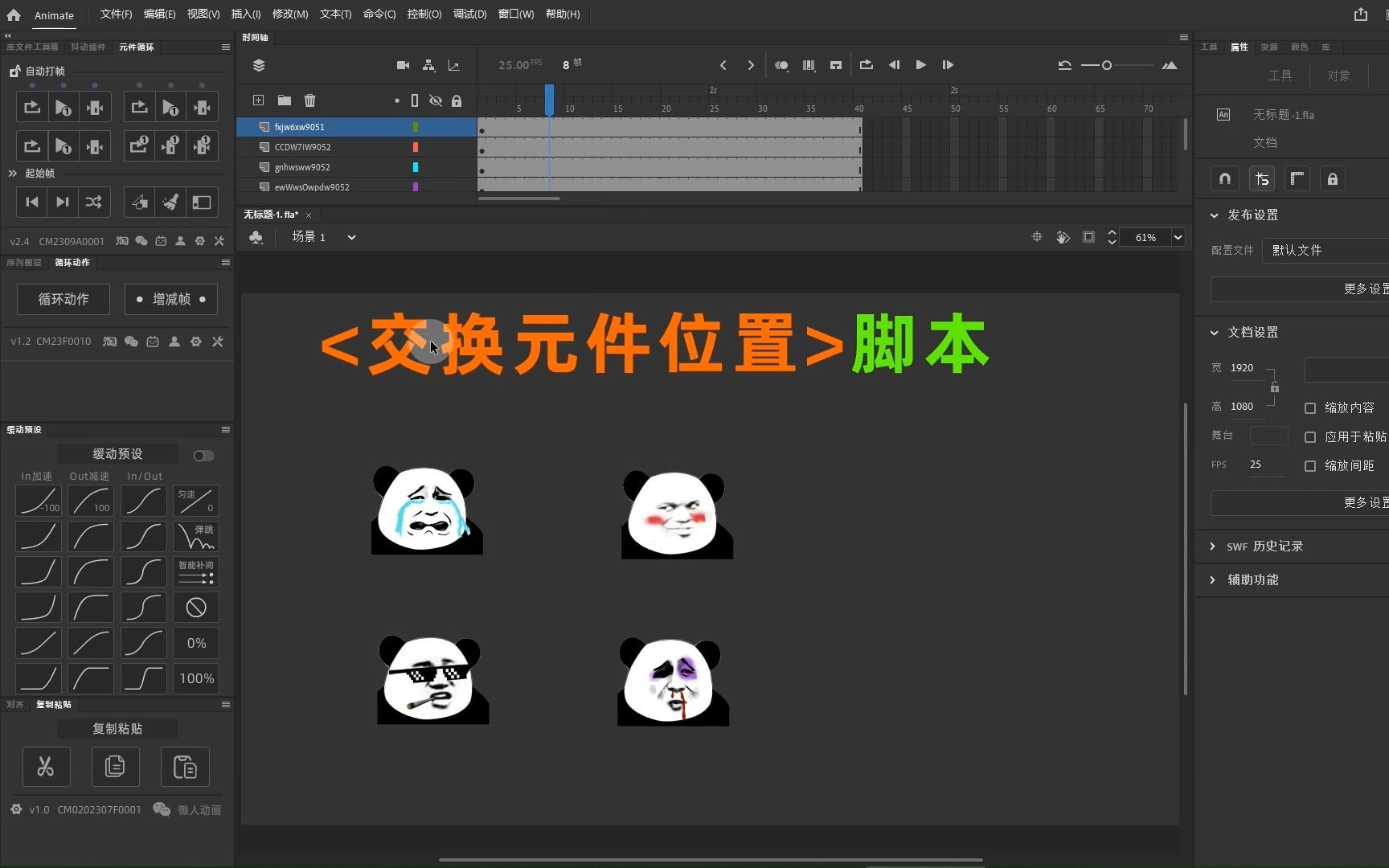The width and height of the screenshot is (1389, 868).
Task: Open the 编辑(E) menu
Action: 159,14
